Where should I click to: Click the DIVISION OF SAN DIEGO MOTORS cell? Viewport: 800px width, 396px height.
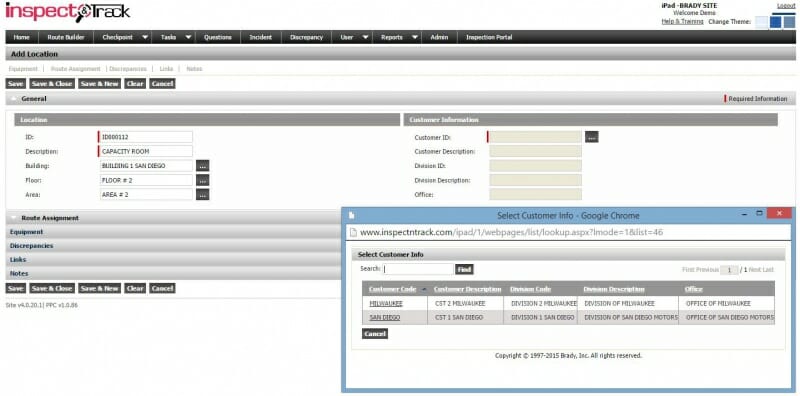point(628,317)
